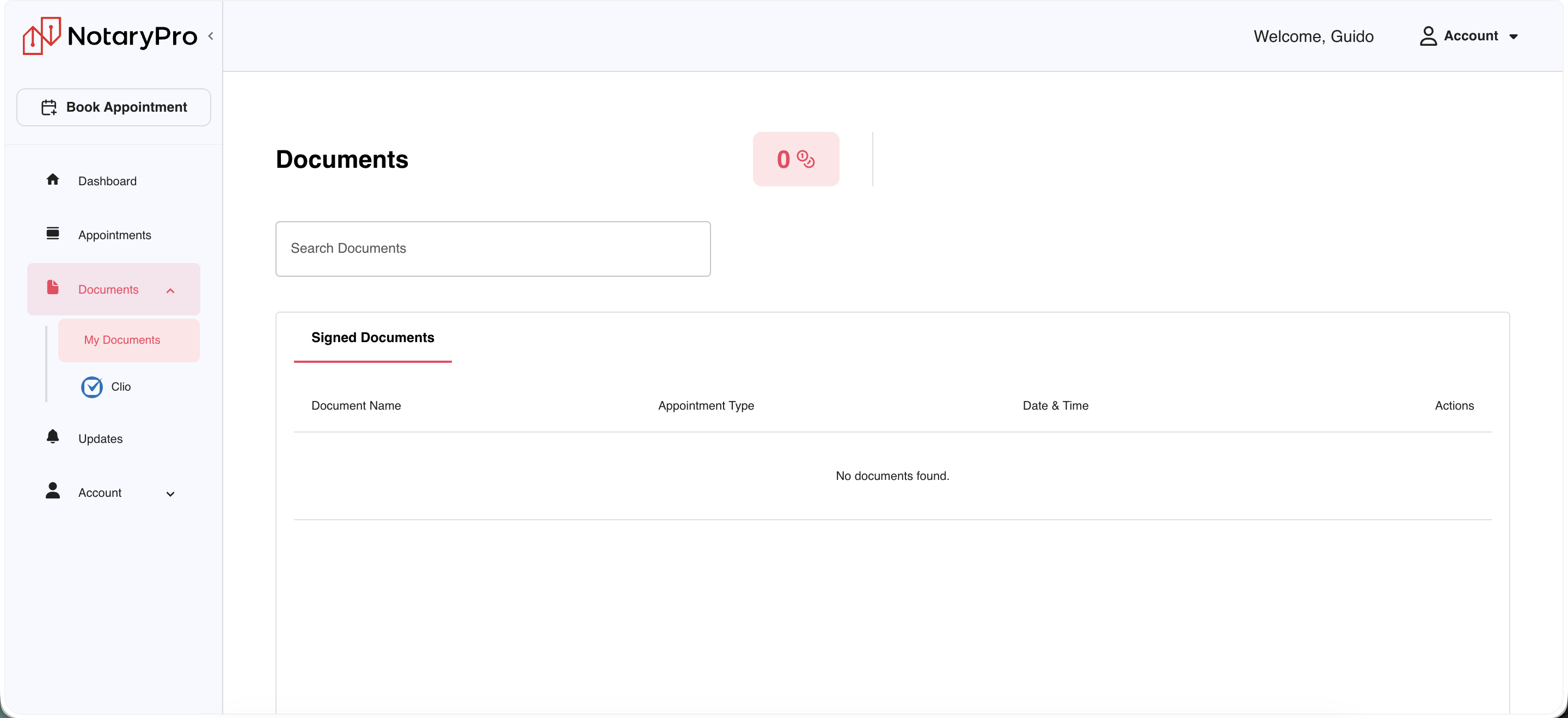Click the zero credits badge

pos(795,159)
